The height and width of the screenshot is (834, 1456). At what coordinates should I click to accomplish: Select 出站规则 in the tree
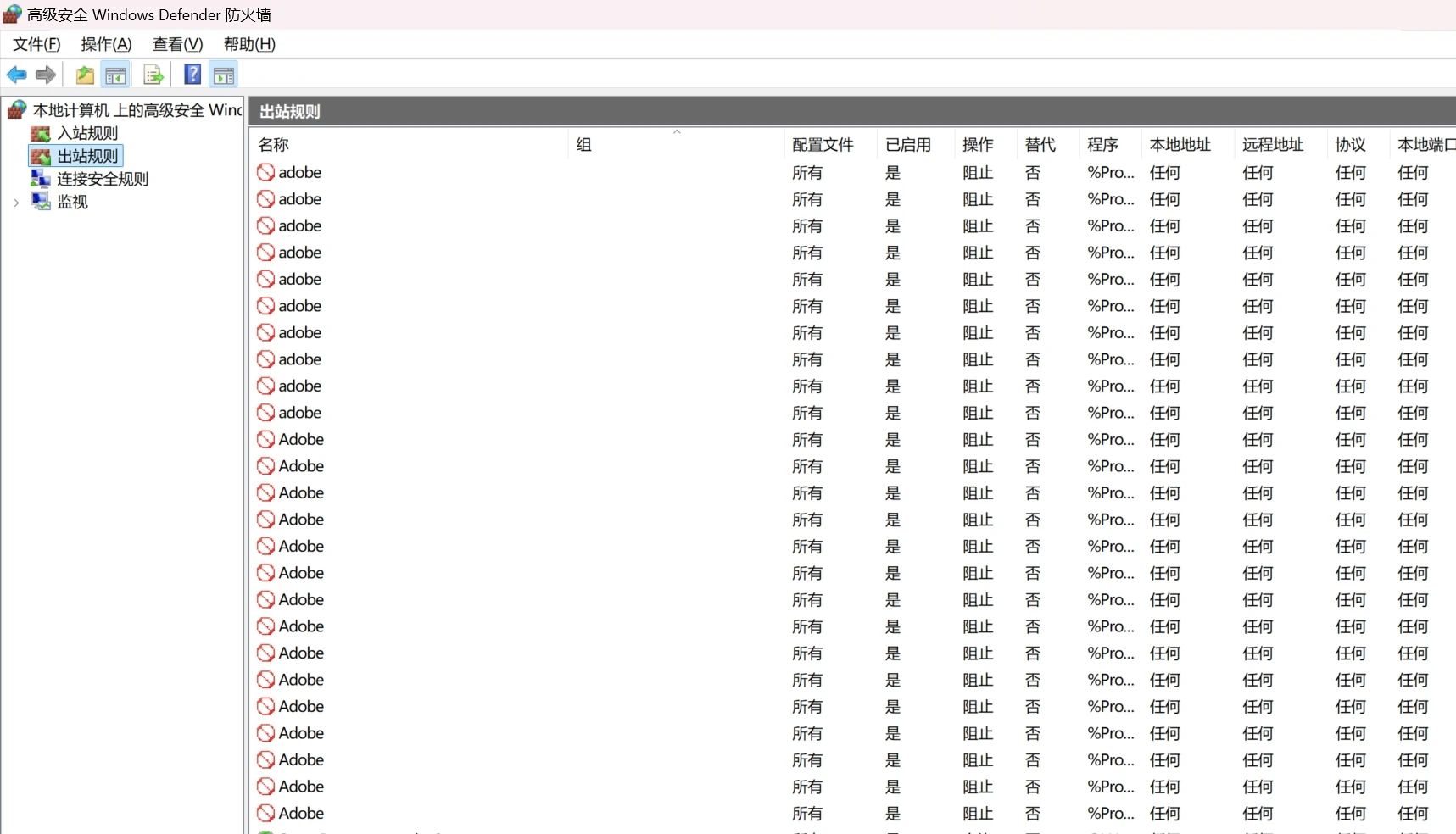pyautogui.click(x=87, y=156)
